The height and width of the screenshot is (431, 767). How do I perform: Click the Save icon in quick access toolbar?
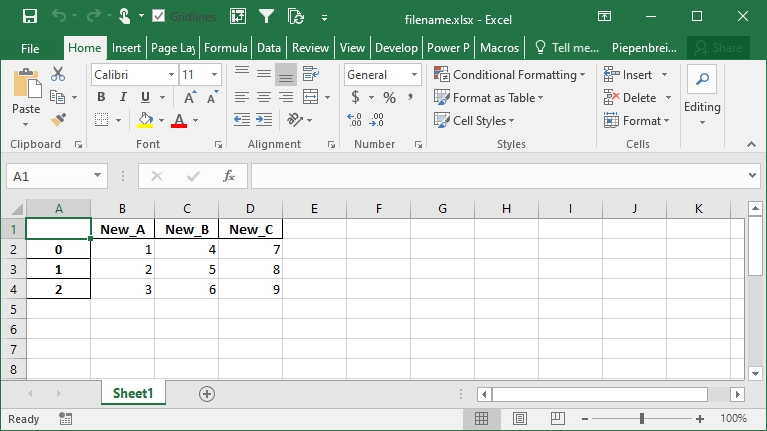pyautogui.click(x=29, y=16)
